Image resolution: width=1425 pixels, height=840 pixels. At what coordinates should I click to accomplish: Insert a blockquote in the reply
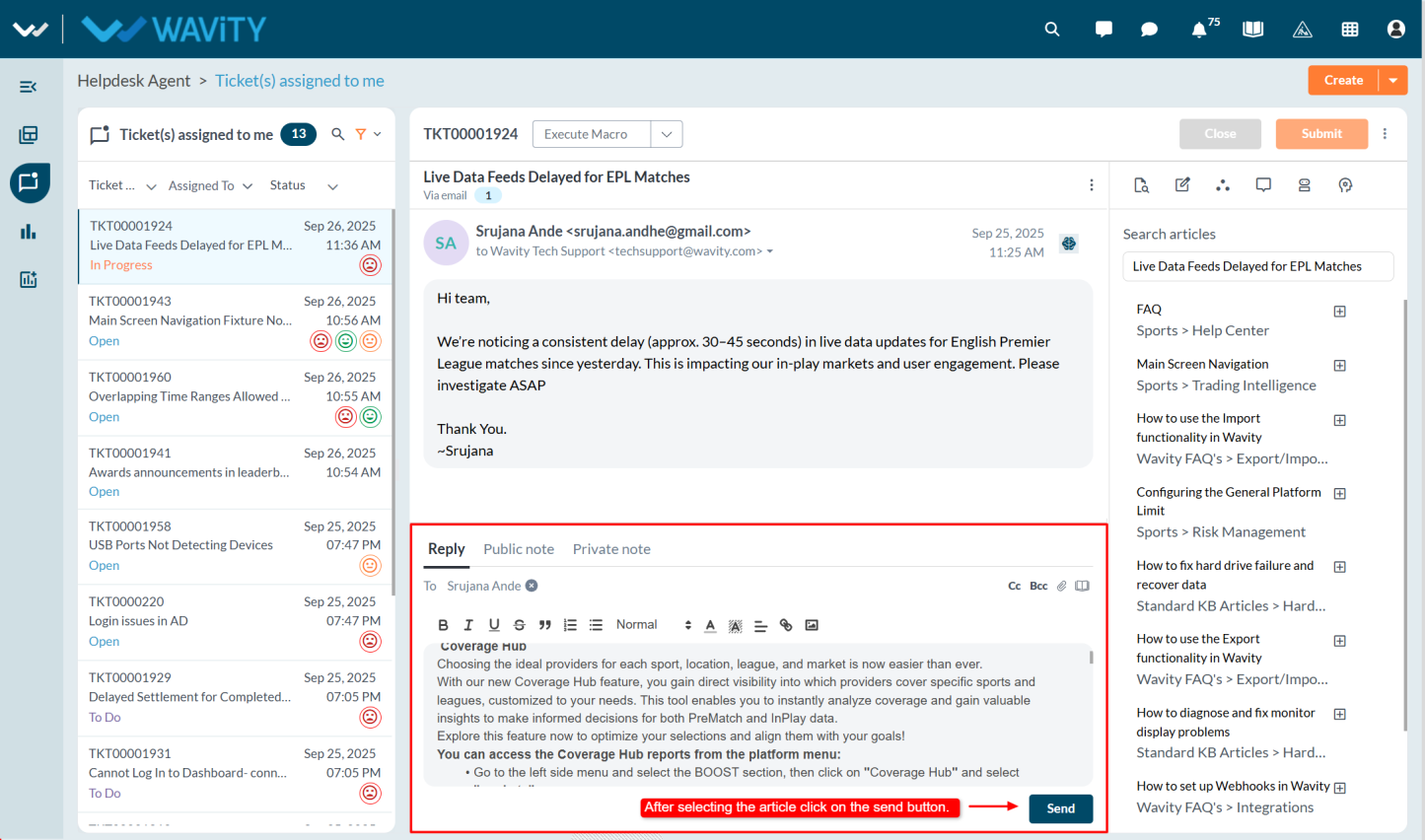click(544, 625)
